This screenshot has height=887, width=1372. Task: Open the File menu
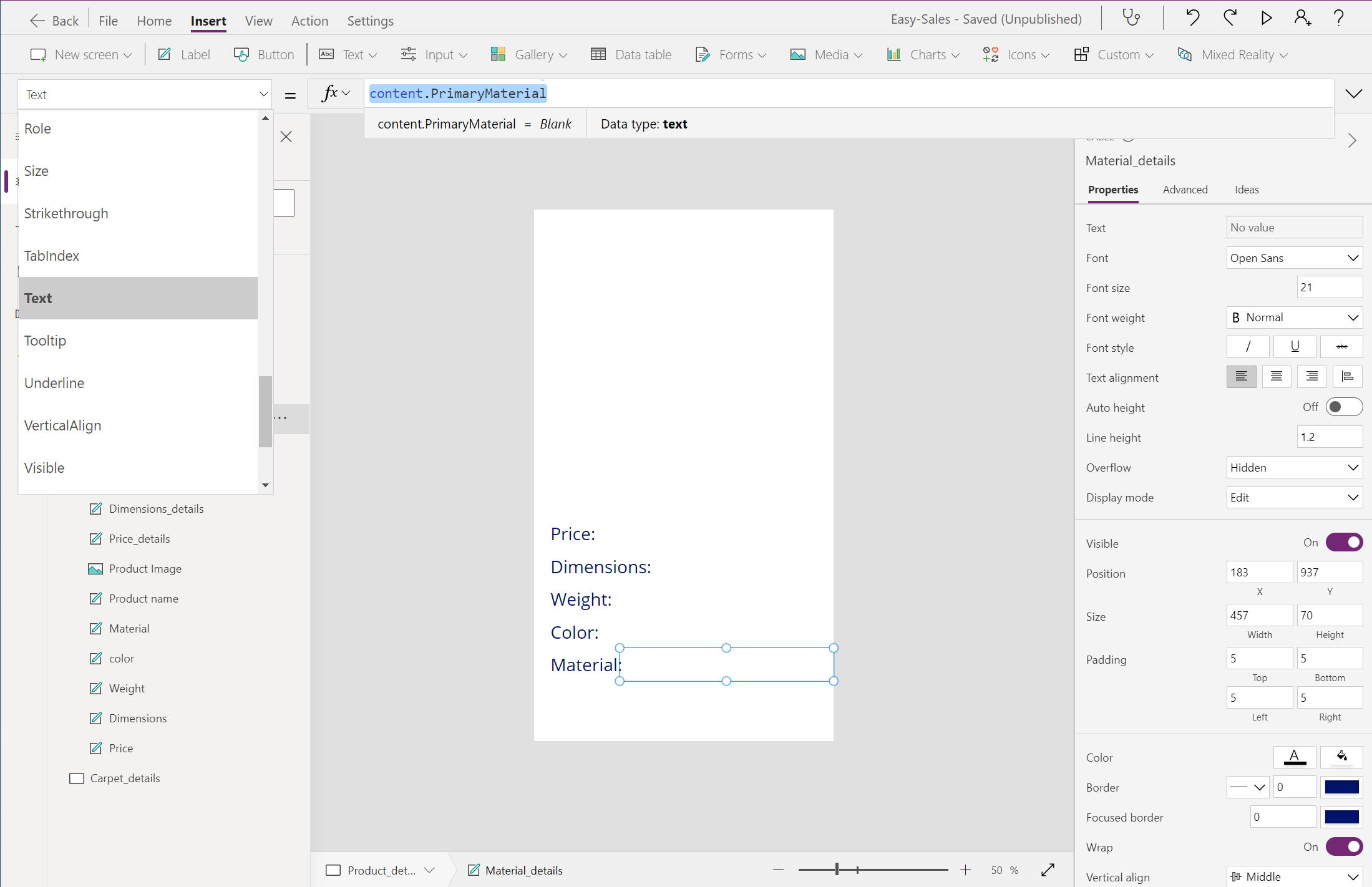point(108,21)
